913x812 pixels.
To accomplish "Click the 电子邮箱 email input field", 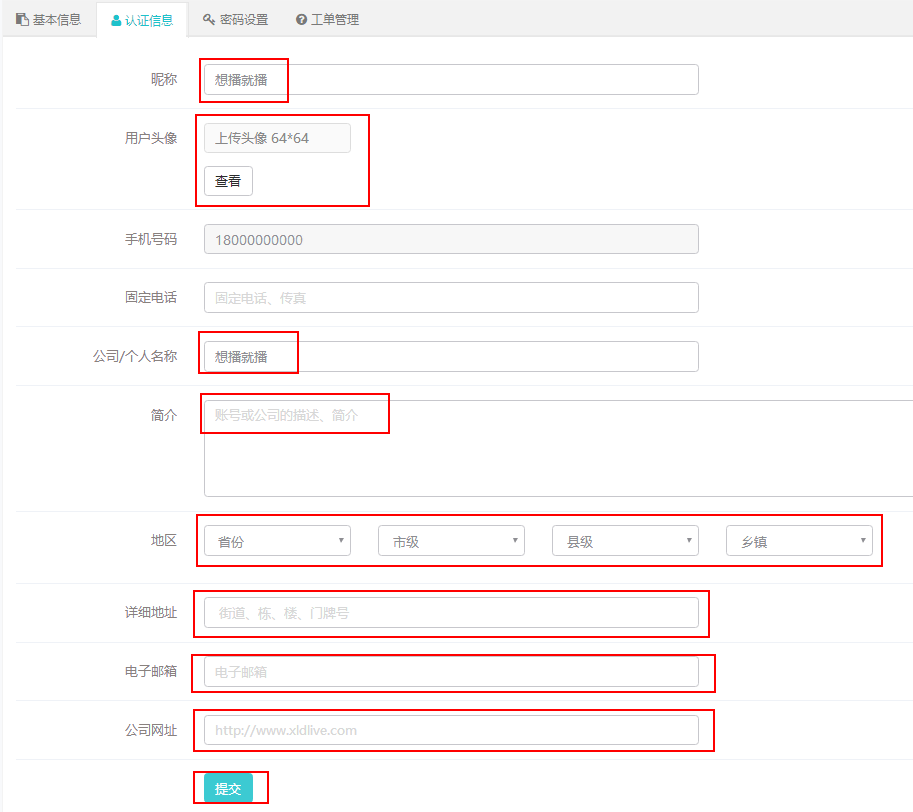I will pyautogui.click(x=451, y=672).
